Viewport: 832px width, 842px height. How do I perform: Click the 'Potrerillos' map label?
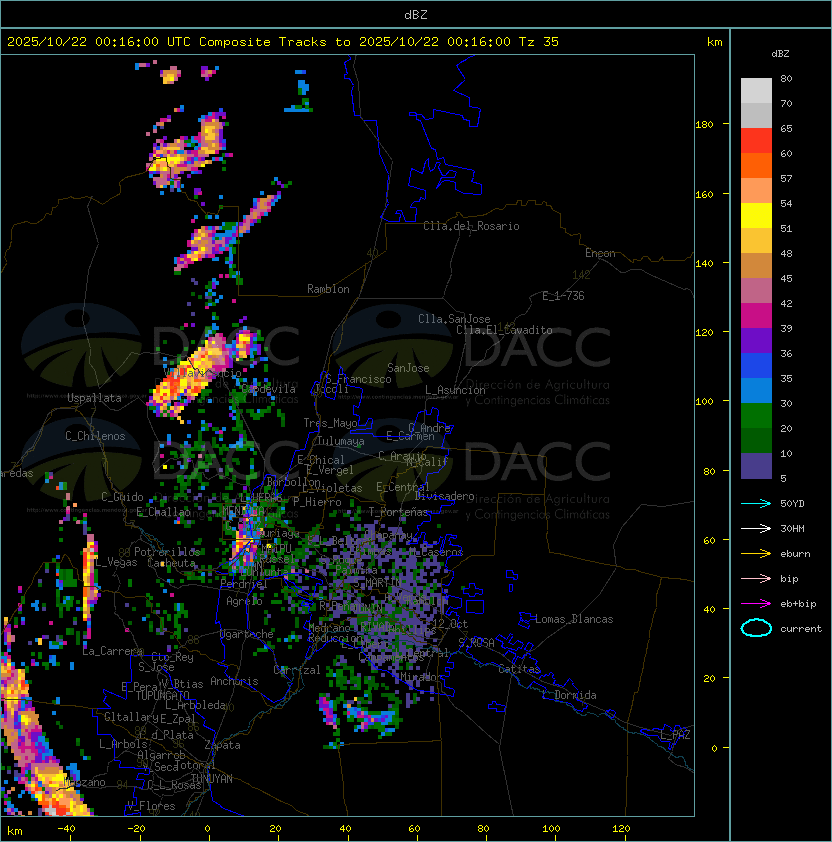click(x=167, y=552)
